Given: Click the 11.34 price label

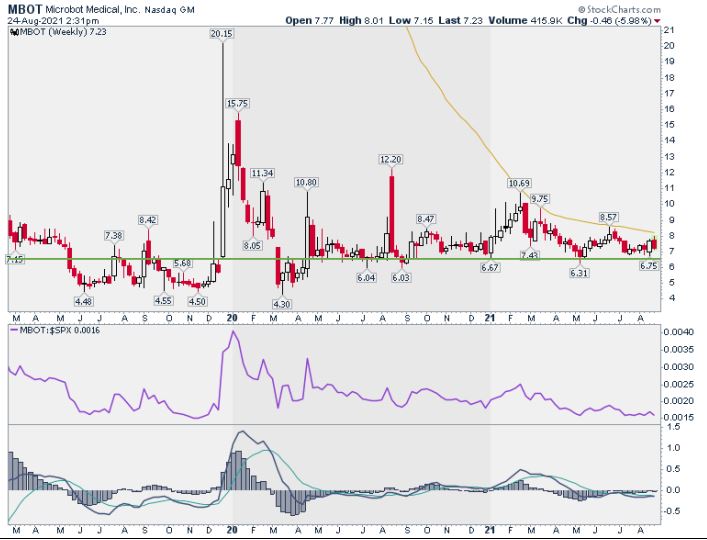Looking at the screenshot, I should (x=262, y=174).
